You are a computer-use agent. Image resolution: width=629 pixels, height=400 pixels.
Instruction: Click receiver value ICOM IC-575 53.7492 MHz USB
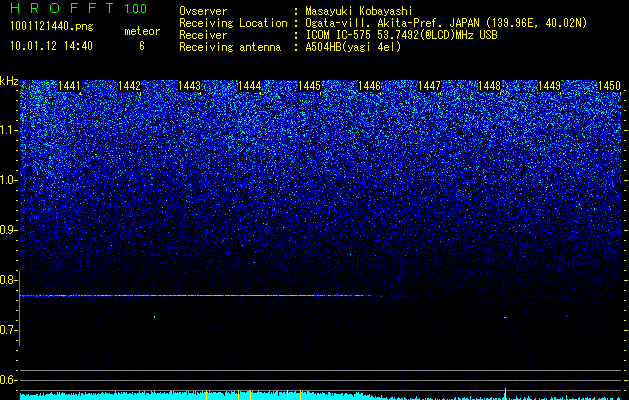coord(402,35)
